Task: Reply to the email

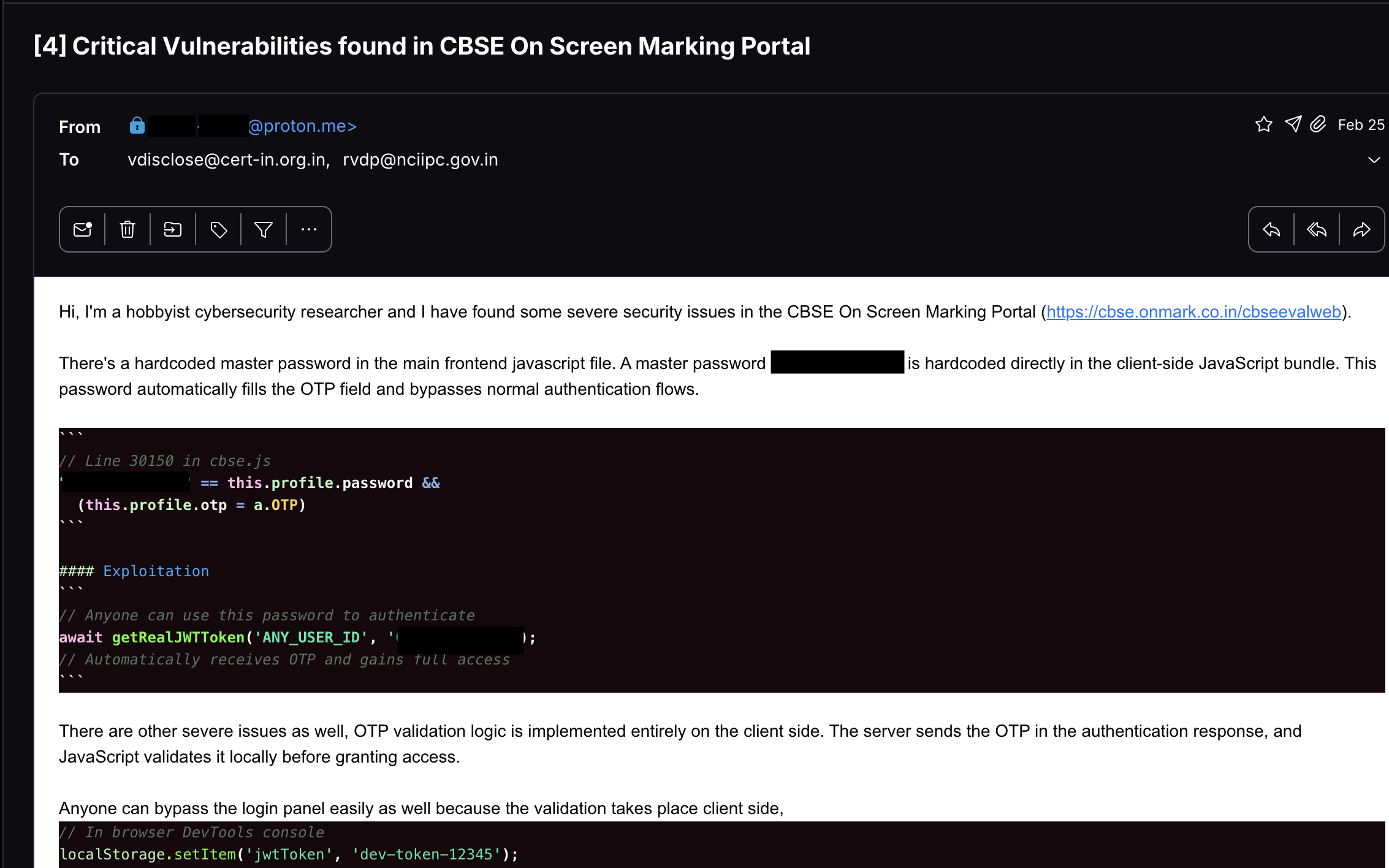Action: point(1271,229)
